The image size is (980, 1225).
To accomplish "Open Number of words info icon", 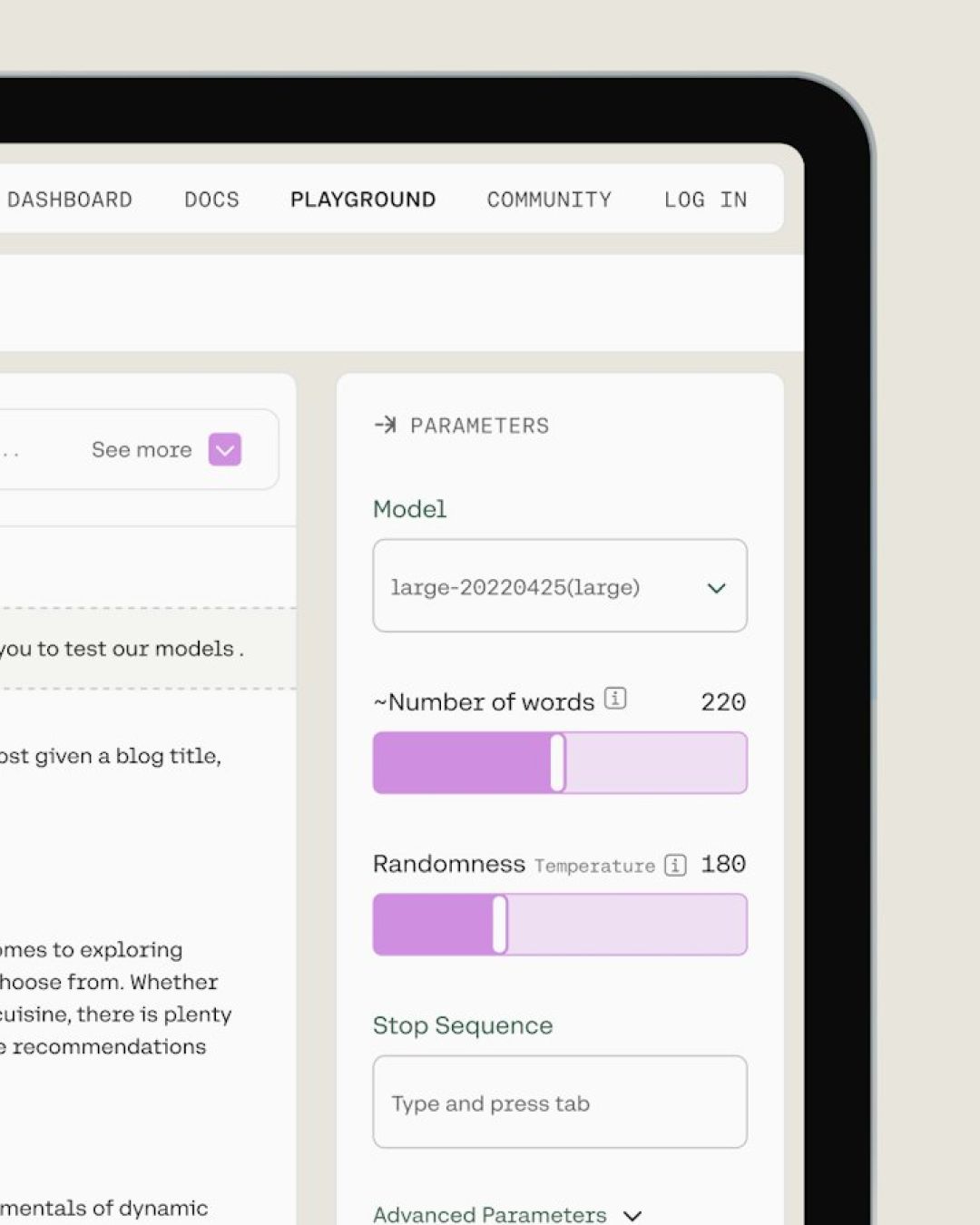I will [x=615, y=699].
